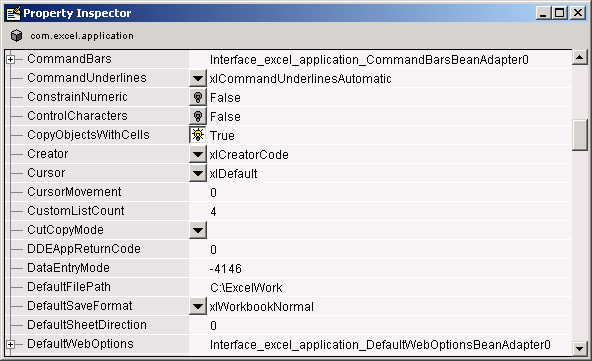
Task: Edit the CustomListCount value
Action: (x=381, y=211)
